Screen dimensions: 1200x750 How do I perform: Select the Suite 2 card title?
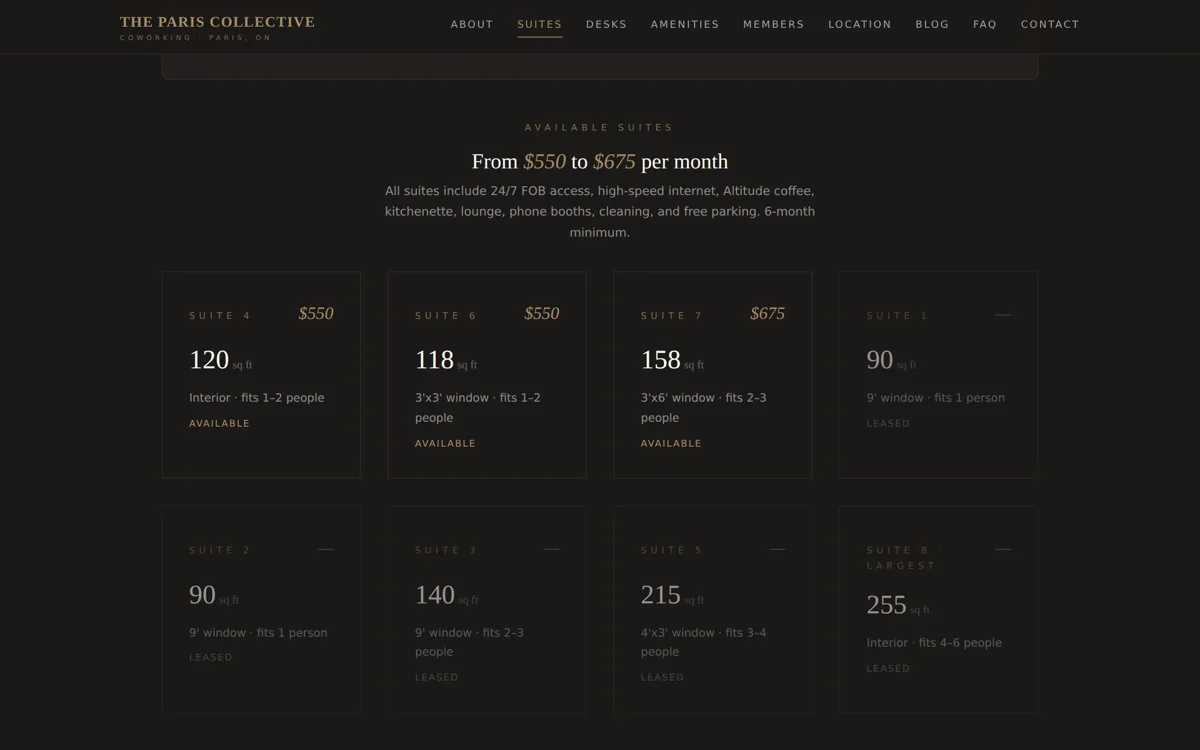pos(220,551)
